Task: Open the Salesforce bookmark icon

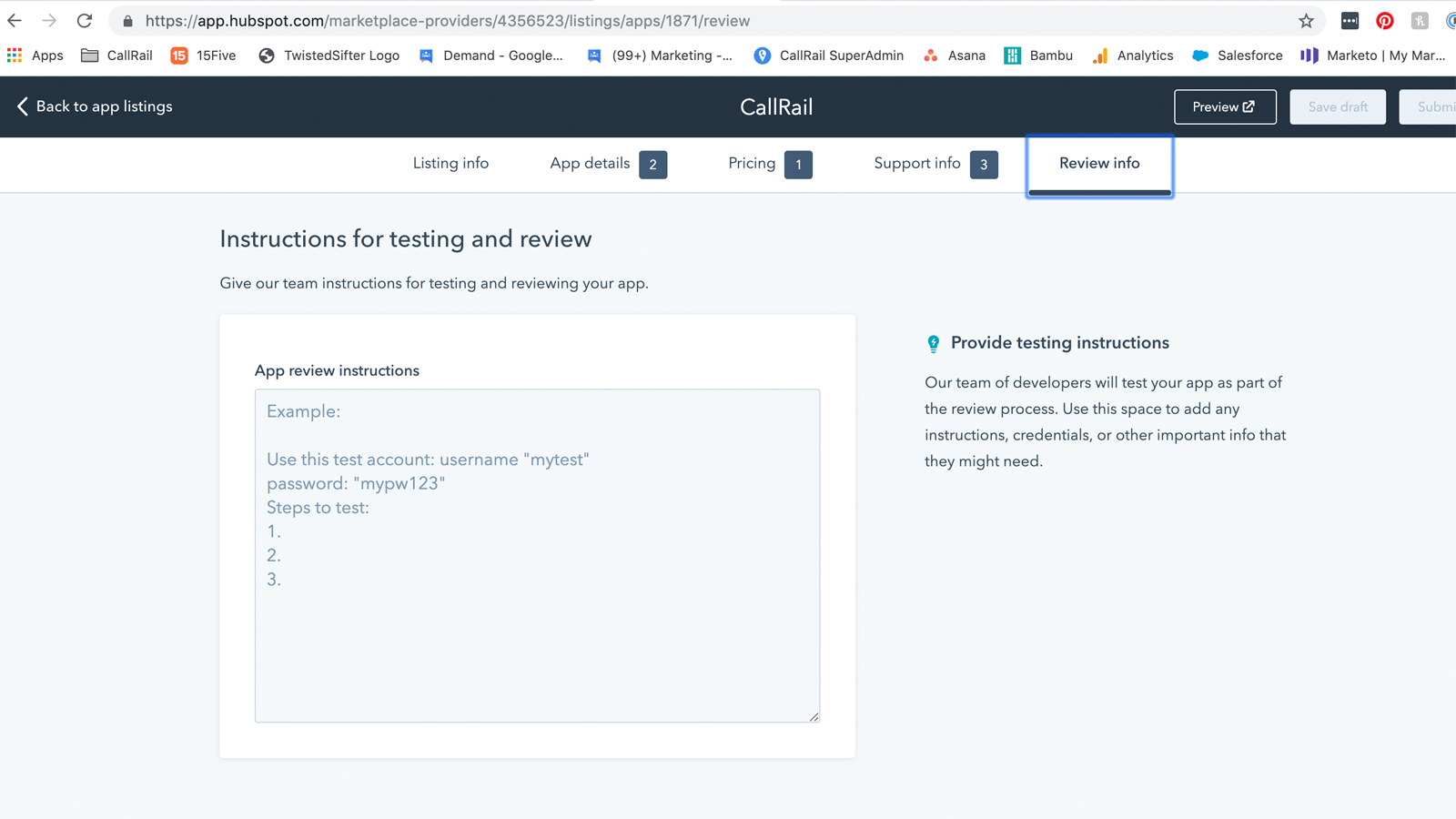Action: [1200, 56]
